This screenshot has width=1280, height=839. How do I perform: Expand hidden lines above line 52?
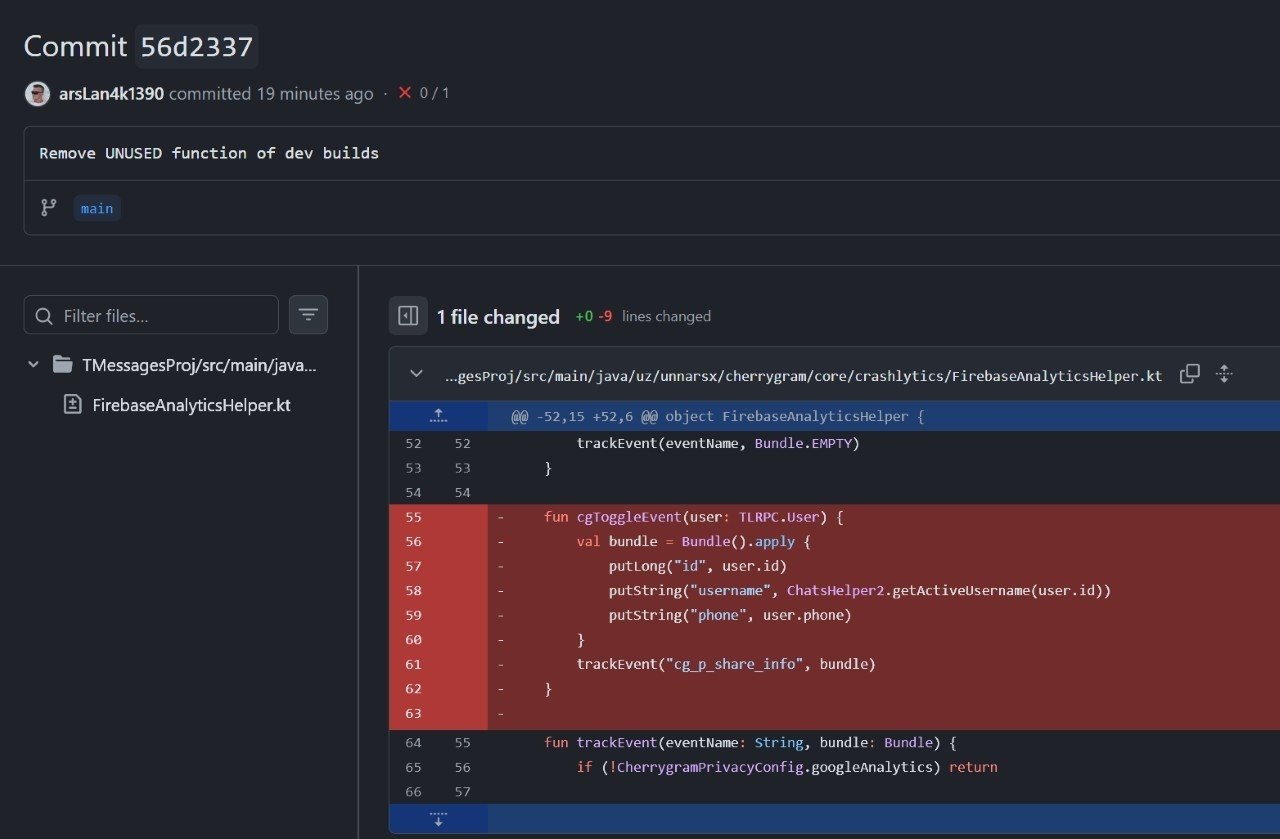(x=438, y=416)
